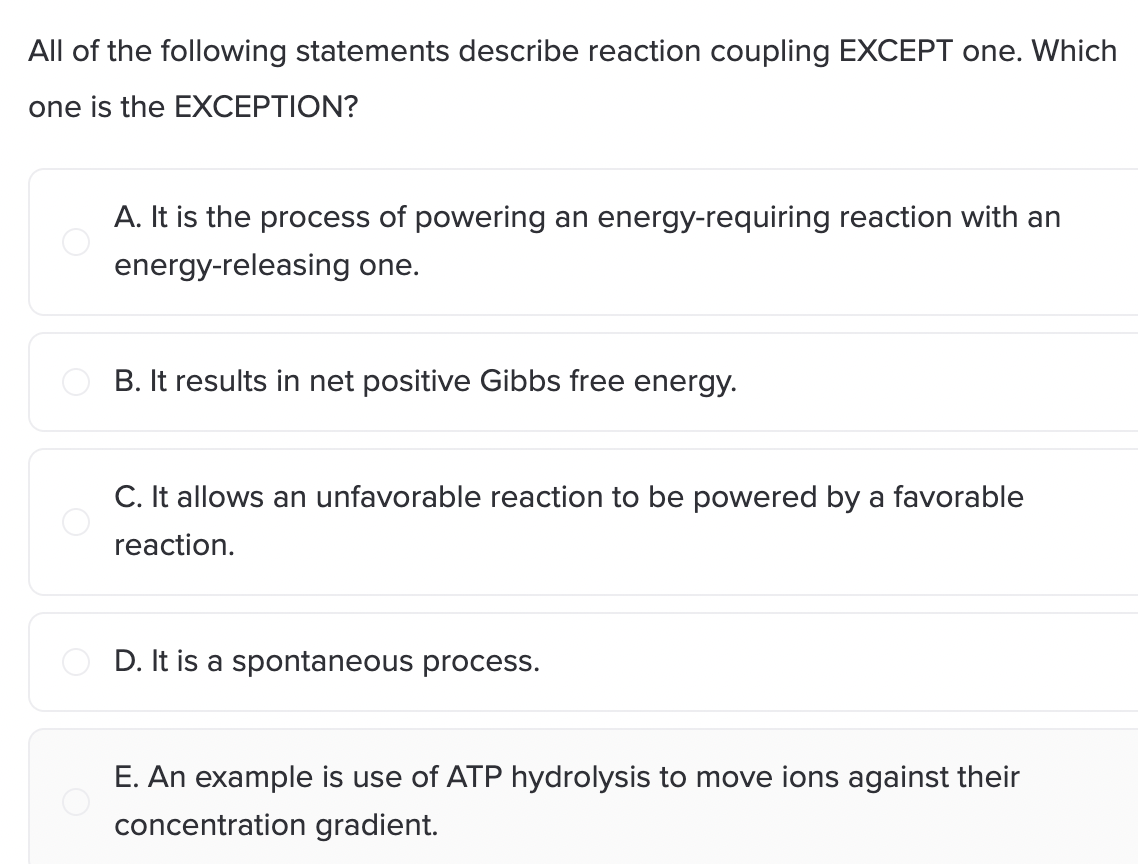Image resolution: width=1138 pixels, height=864 pixels.
Task: Select radio button for answer E
Action: click(x=75, y=802)
